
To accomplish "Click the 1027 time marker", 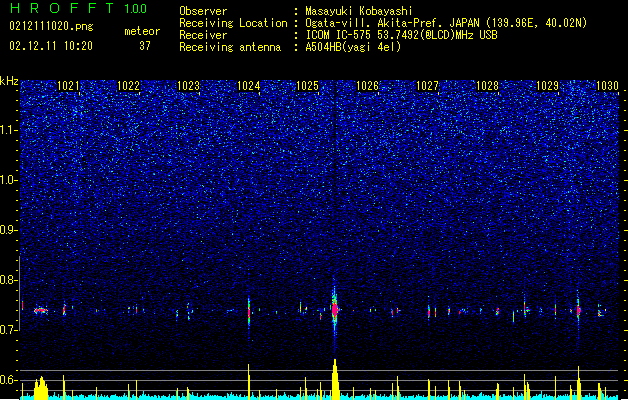I will [x=428, y=86].
